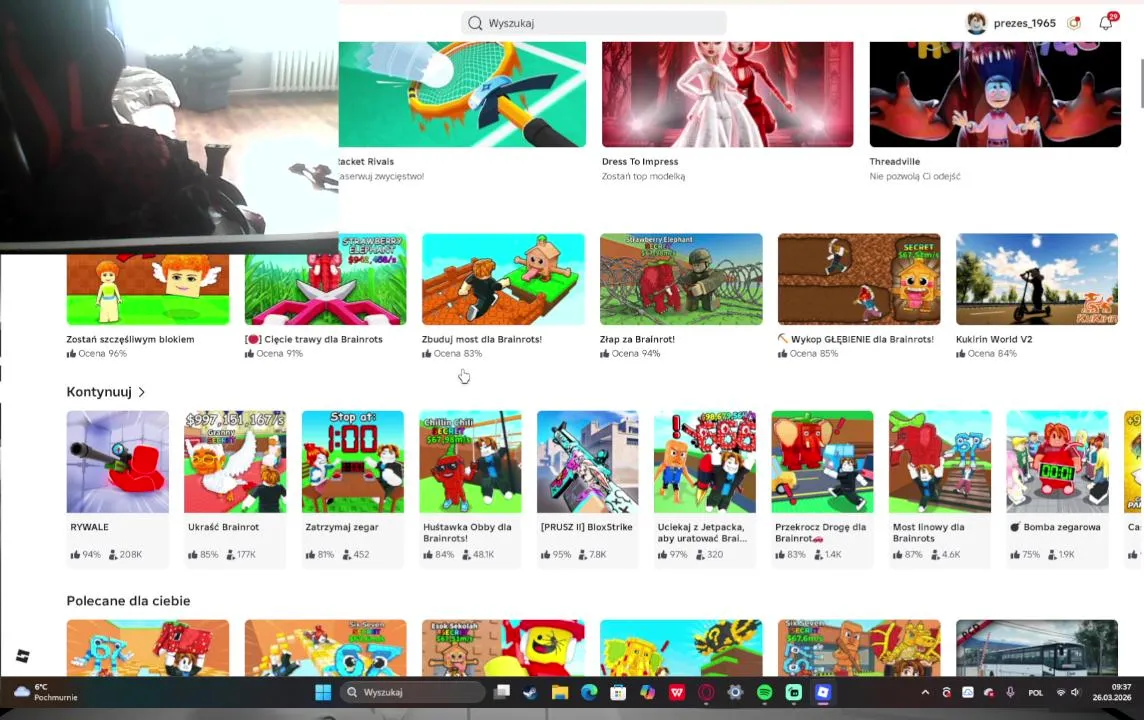This screenshot has height=720, width=1144.
Task: Open POL language switcher
Action: pos(1035,693)
